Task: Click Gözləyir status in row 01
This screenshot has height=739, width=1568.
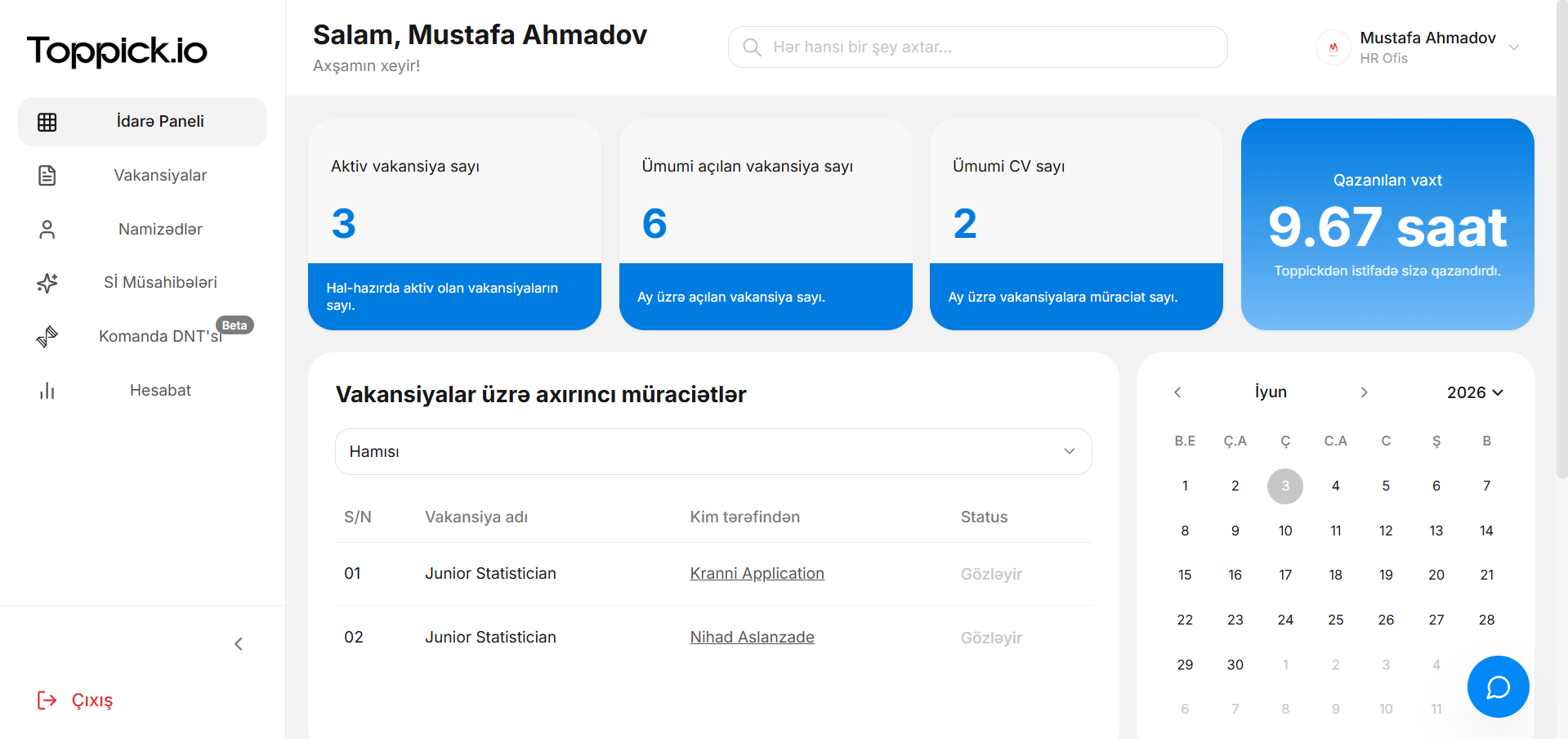Action: click(991, 574)
